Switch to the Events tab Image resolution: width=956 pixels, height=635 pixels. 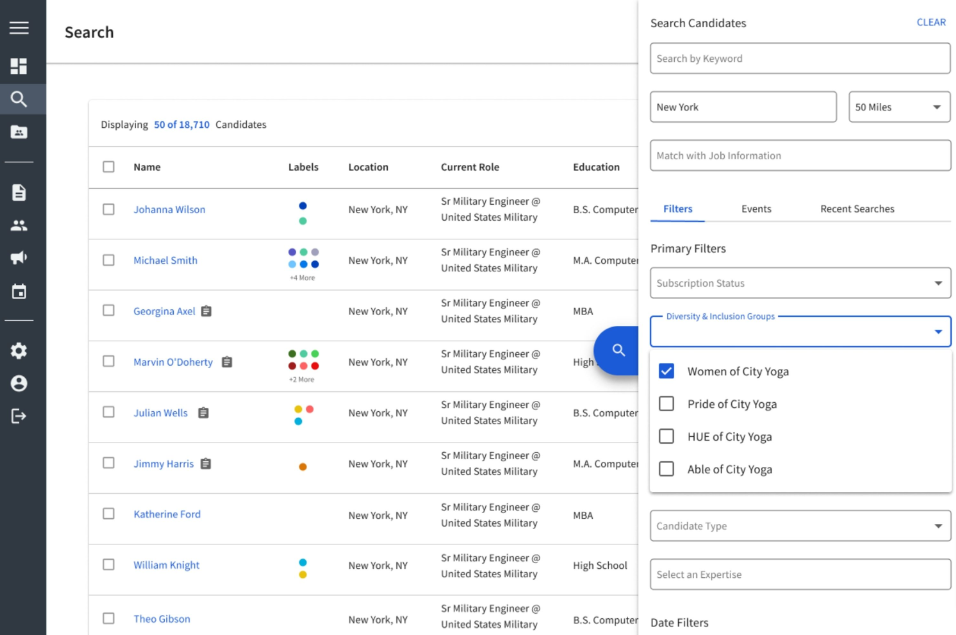click(756, 208)
